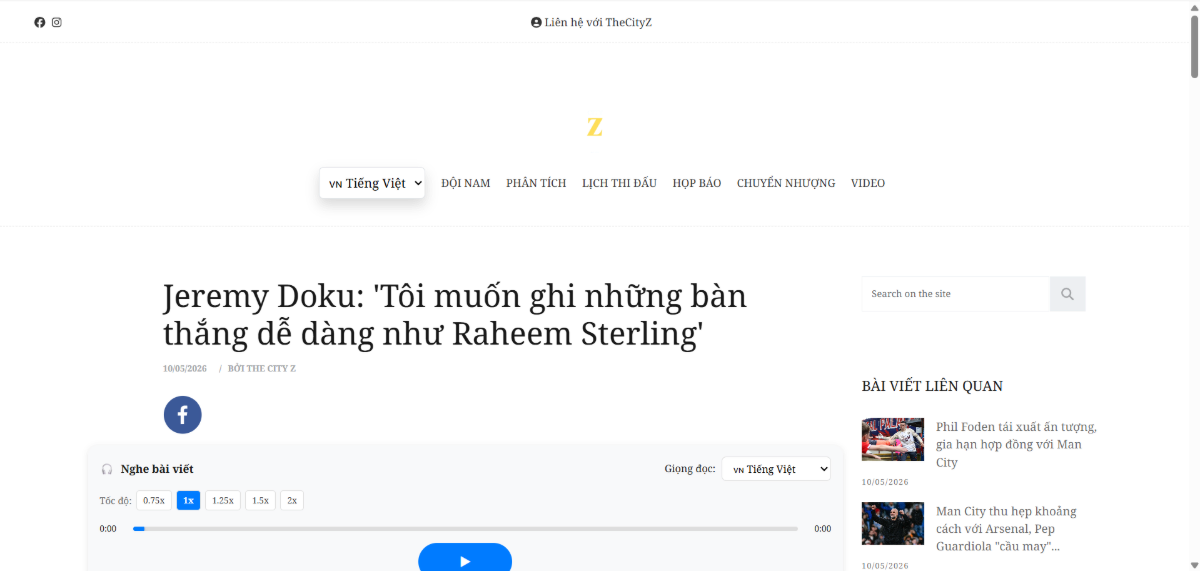Open the Phil Foden article thumbnail

893,439
